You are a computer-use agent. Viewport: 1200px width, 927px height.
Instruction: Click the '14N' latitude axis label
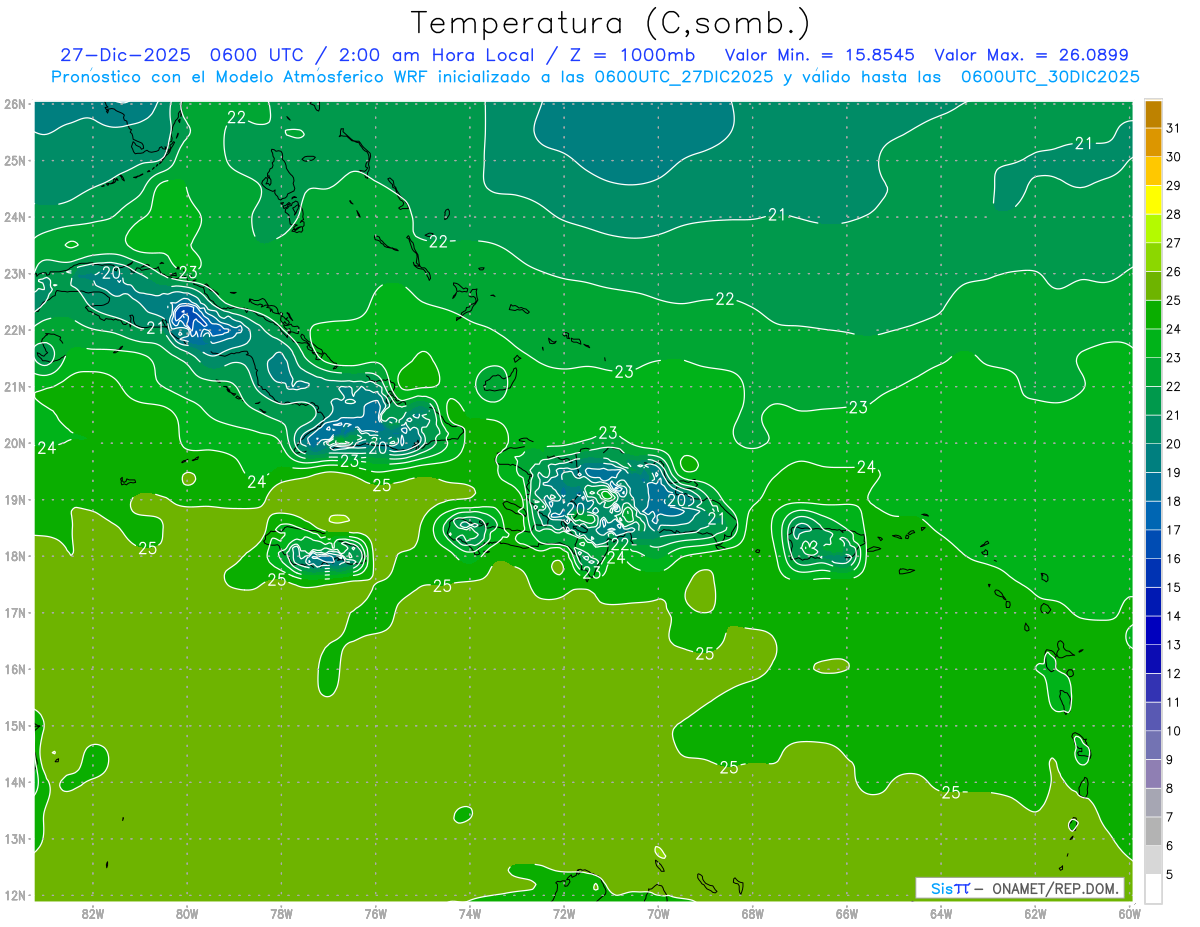click(x=14, y=782)
